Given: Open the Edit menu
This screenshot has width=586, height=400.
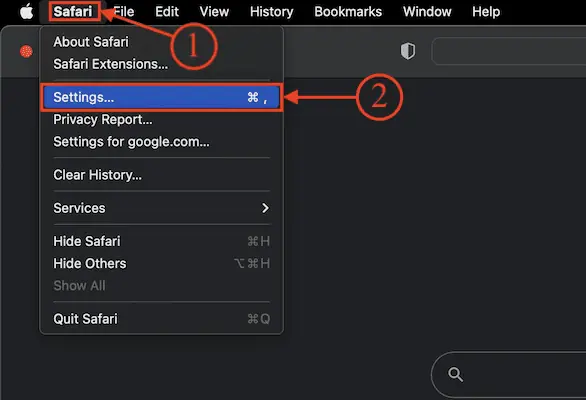Looking at the screenshot, I should [167, 12].
